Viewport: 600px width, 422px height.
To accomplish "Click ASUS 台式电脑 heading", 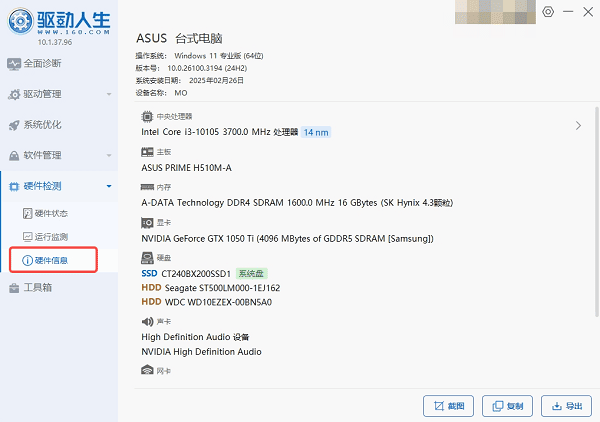I will pos(179,38).
